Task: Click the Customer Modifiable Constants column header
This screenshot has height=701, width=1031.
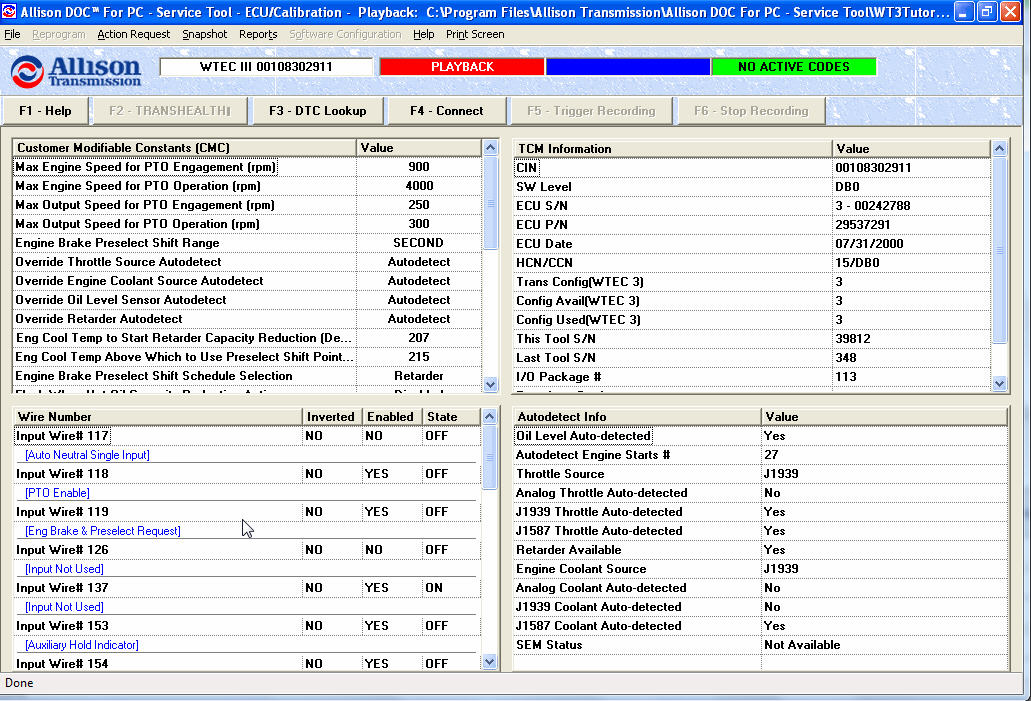Action: tap(185, 148)
